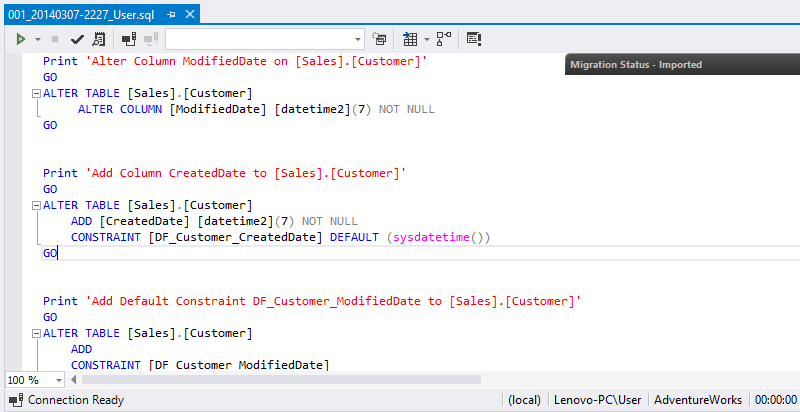
Task: Click the Include Actual Execution Plan icon
Action: [443, 39]
